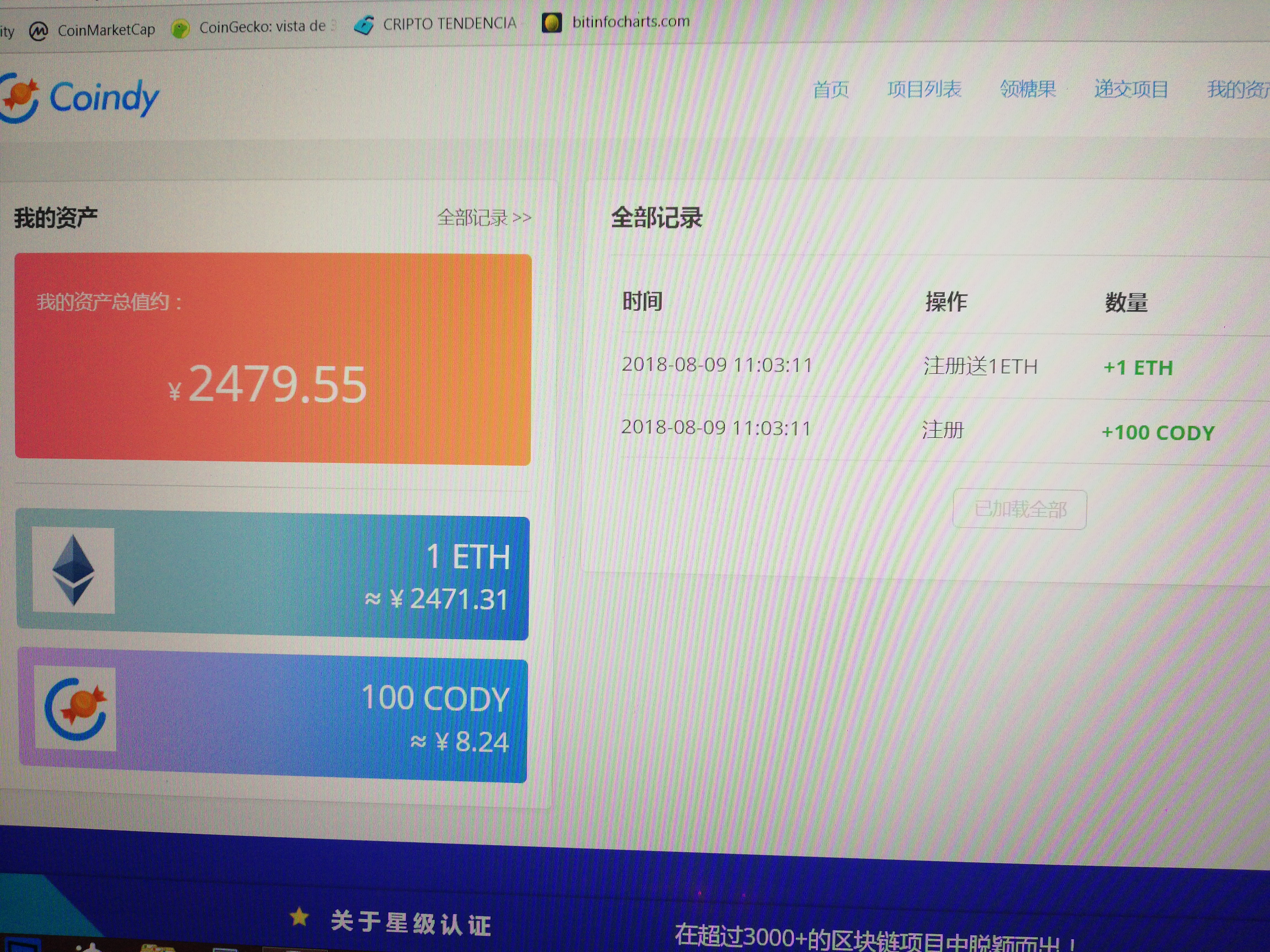Click the CODY candy token icon
This screenshot has width=1270, height=952.
[x=75, y=709]
